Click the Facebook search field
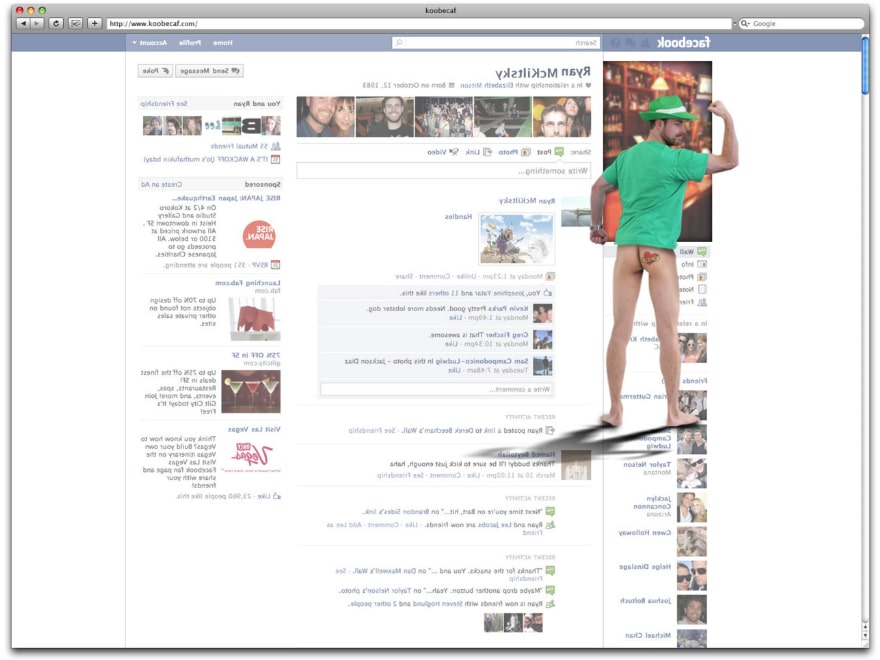The height and width of the screenshot is (660, 880). [x=495, y=43]
